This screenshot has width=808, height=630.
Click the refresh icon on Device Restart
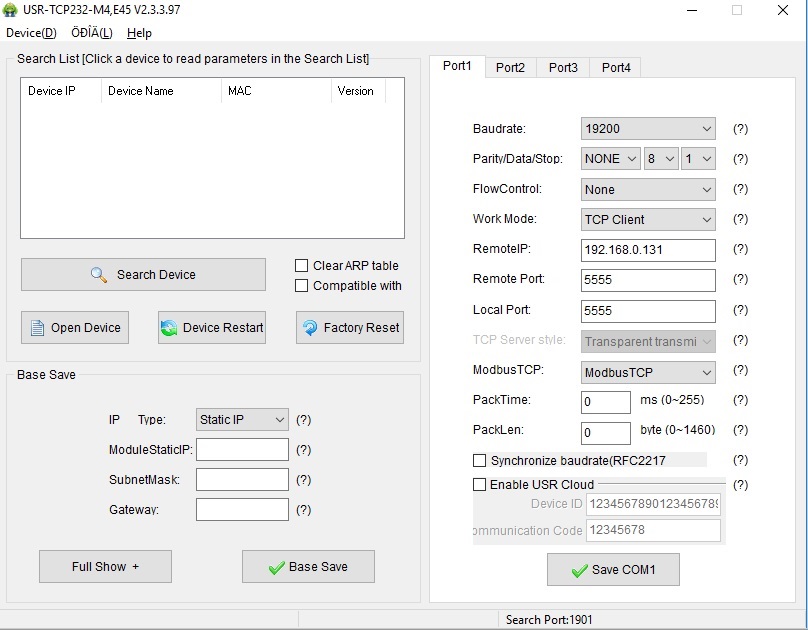(x=169, y=328)
